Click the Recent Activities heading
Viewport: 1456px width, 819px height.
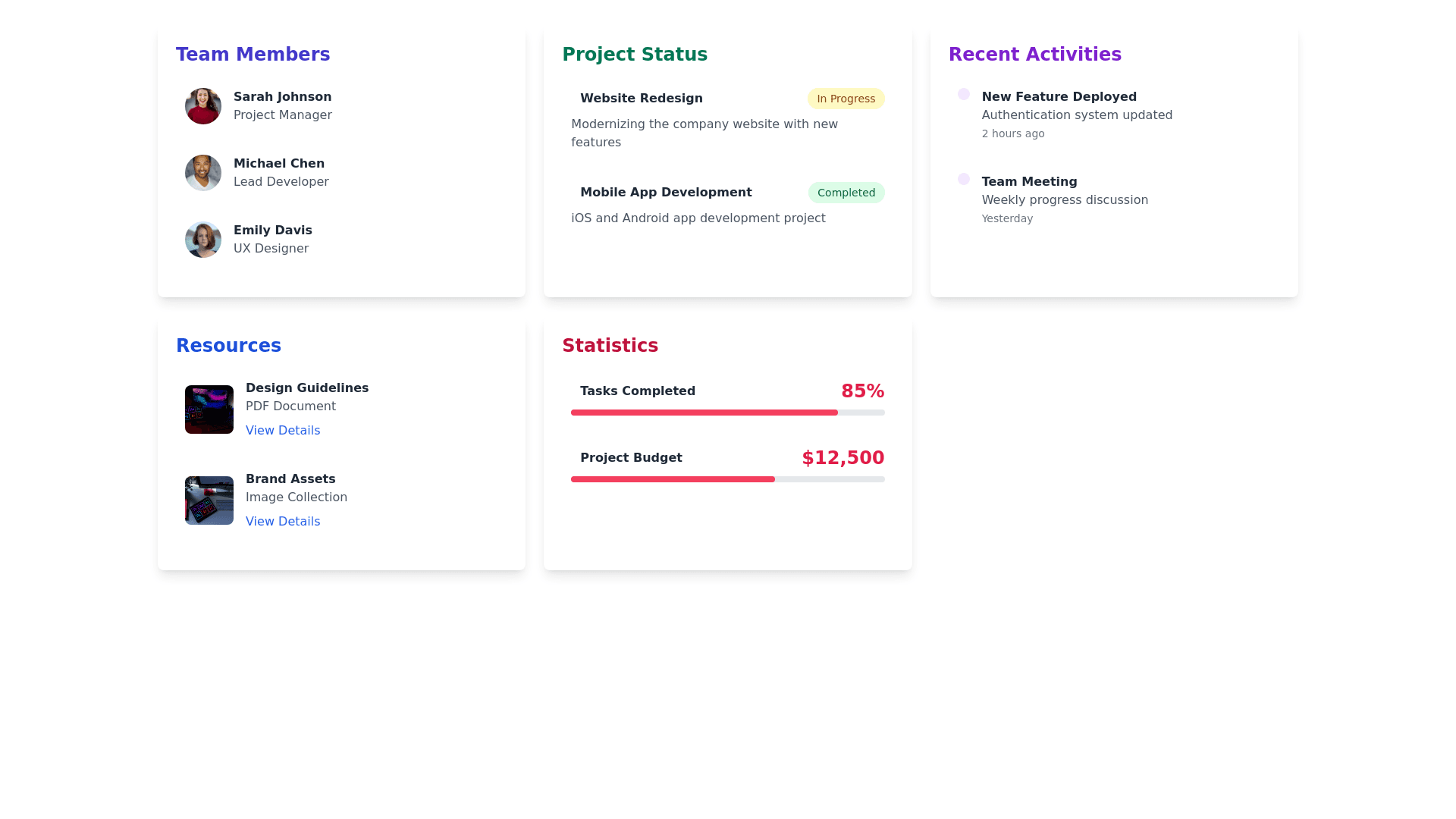tap(1034, 55)
